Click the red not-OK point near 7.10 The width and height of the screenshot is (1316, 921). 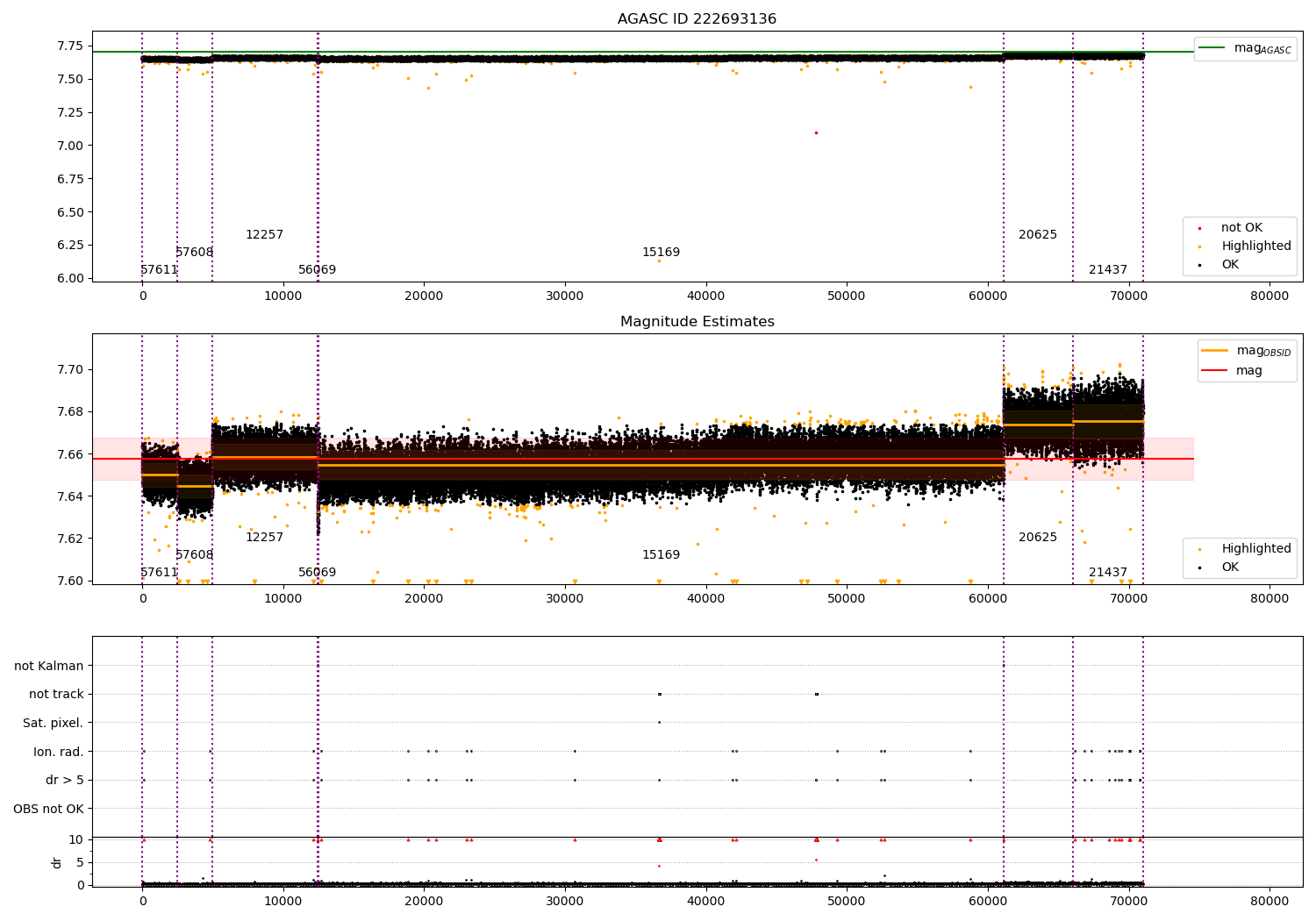point(816,132)
